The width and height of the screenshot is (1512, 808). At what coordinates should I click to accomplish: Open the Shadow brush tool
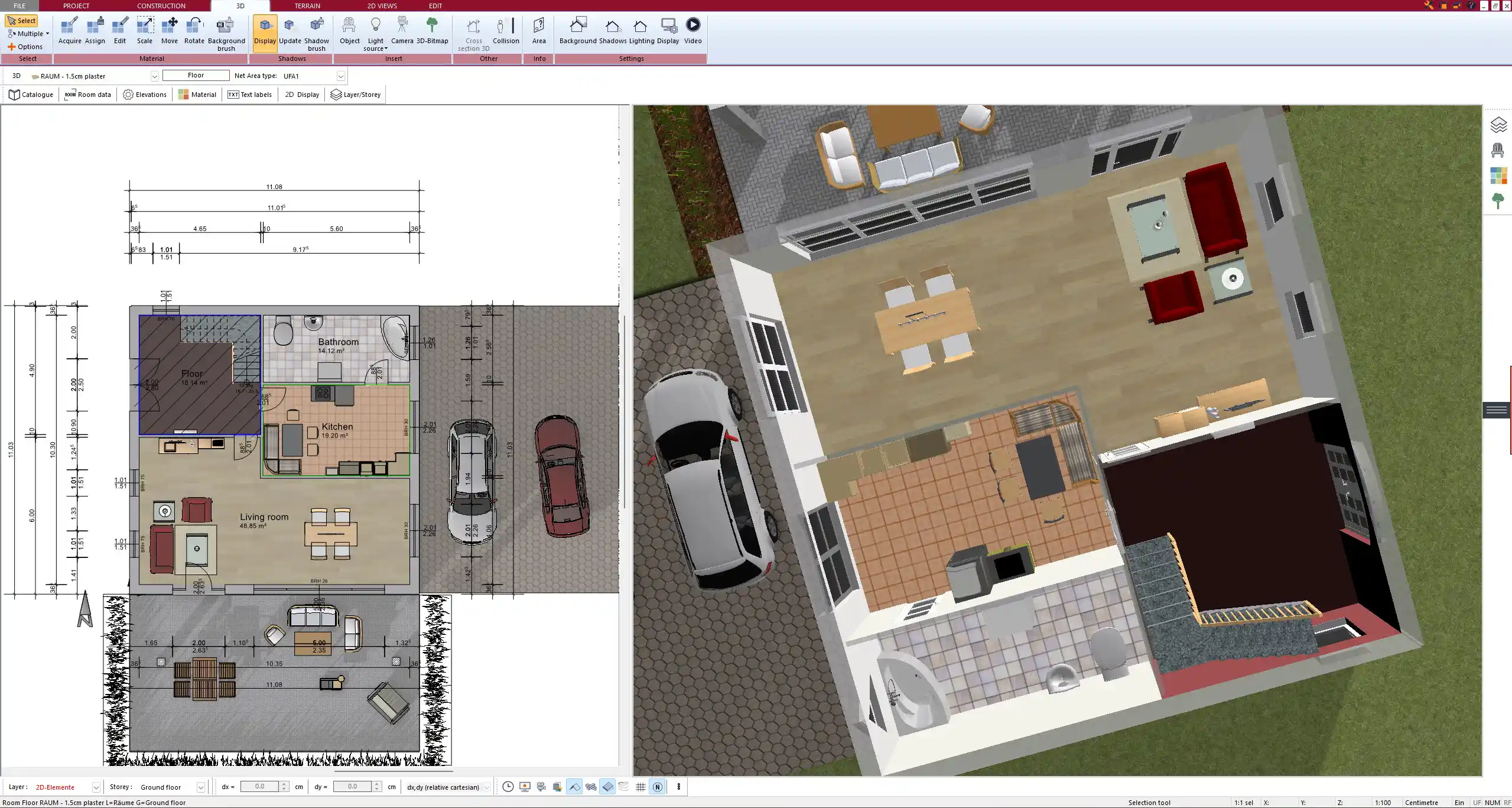(x=316, y=33)
